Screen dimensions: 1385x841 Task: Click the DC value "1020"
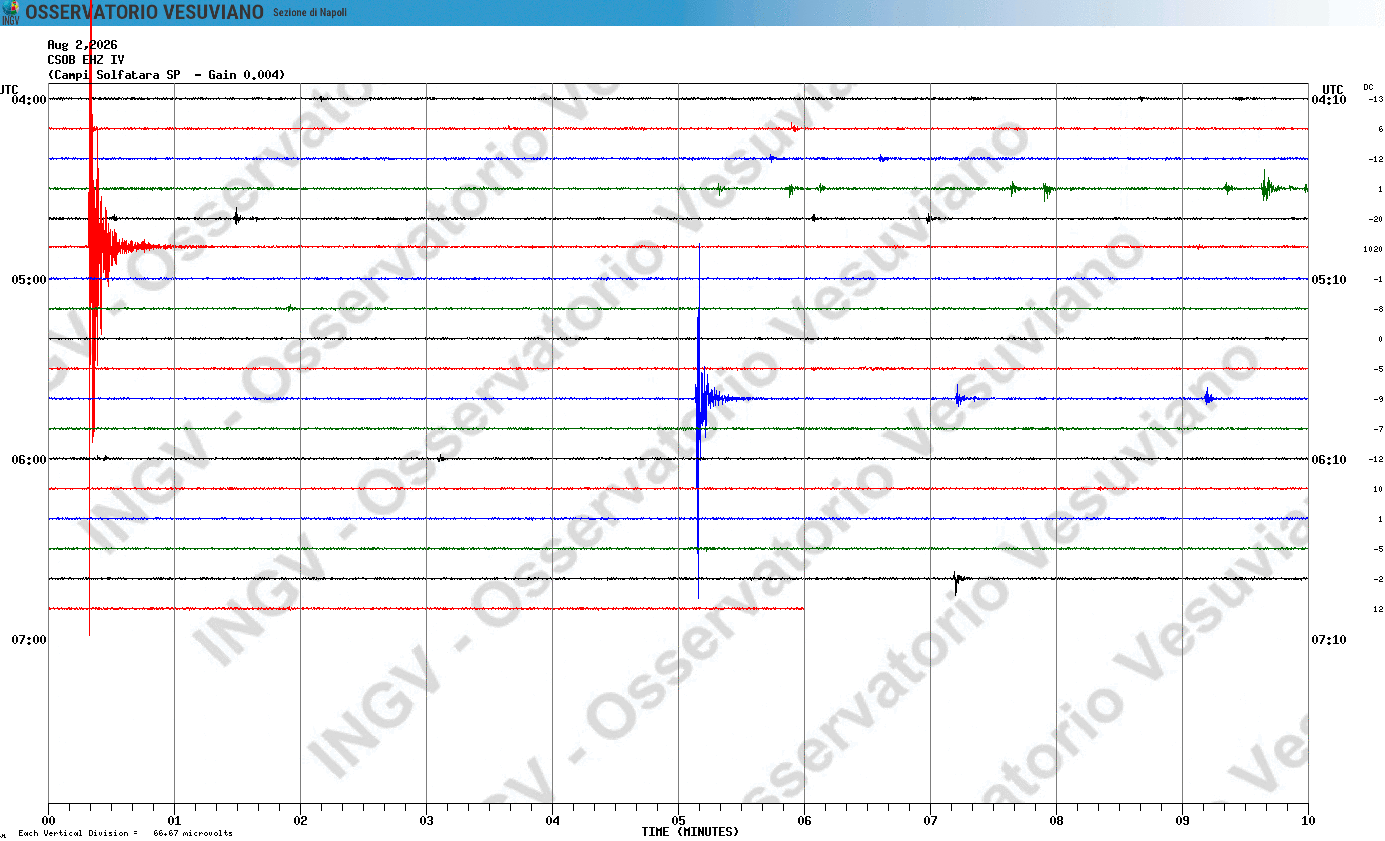1373,249
